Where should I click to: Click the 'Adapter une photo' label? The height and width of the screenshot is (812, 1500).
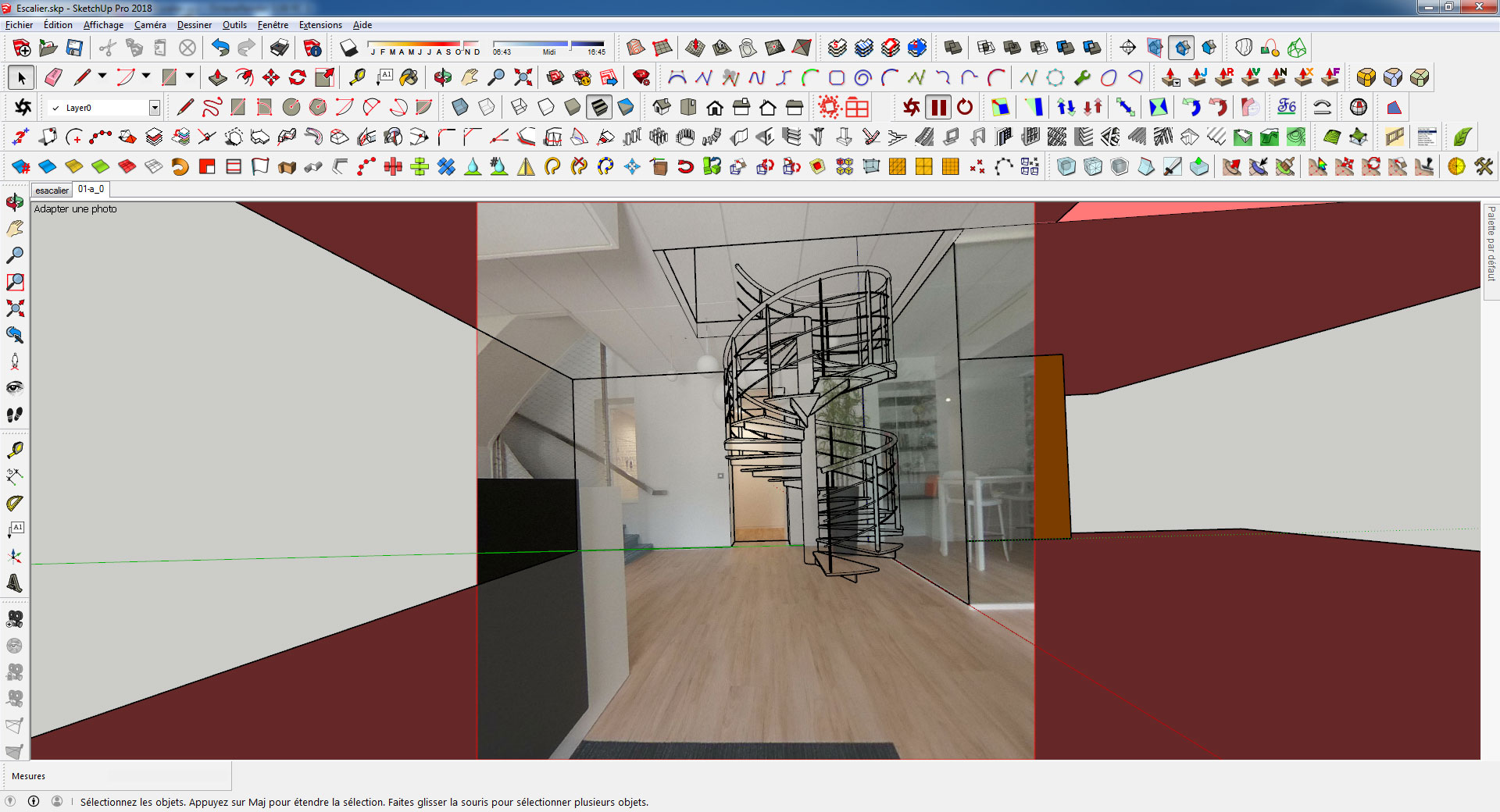[x=75, y=208]
